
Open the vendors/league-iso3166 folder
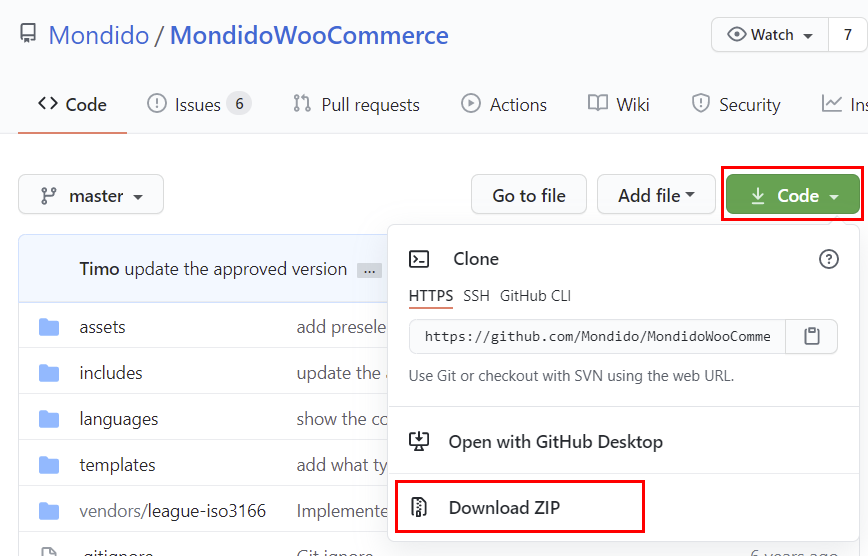coord(173,511)
